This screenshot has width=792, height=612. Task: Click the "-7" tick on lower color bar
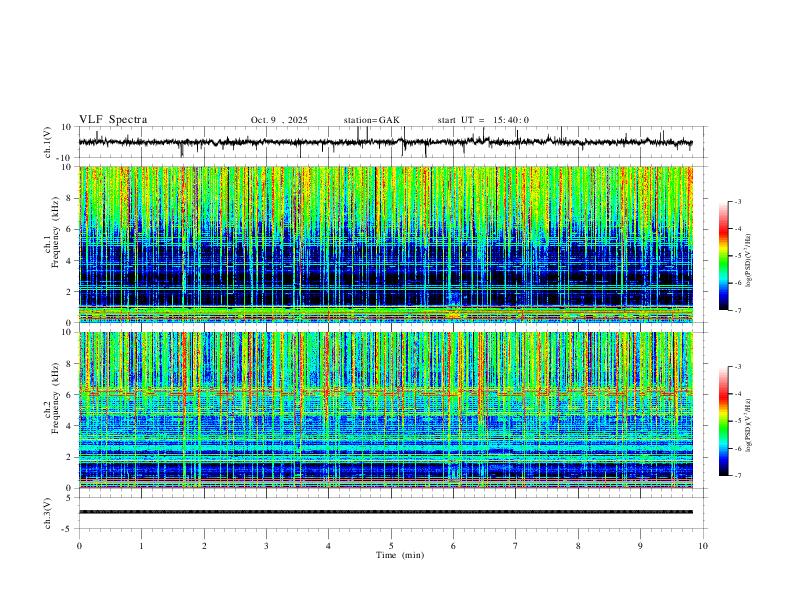[737, 476]
